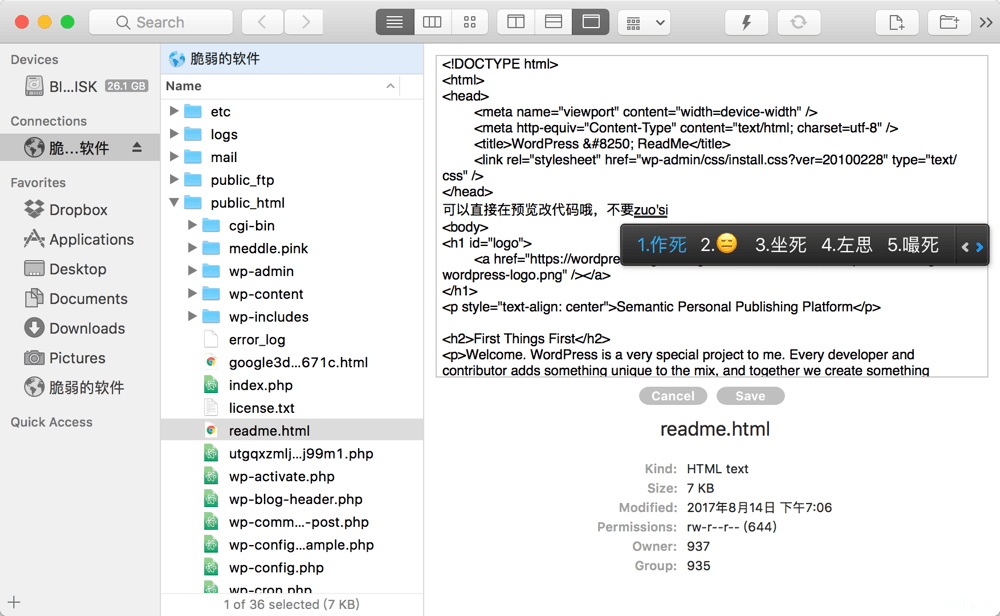Open Downloads in Favorites
The height and width of the screenshot is (616, 1000).
[x=80, y=328]
